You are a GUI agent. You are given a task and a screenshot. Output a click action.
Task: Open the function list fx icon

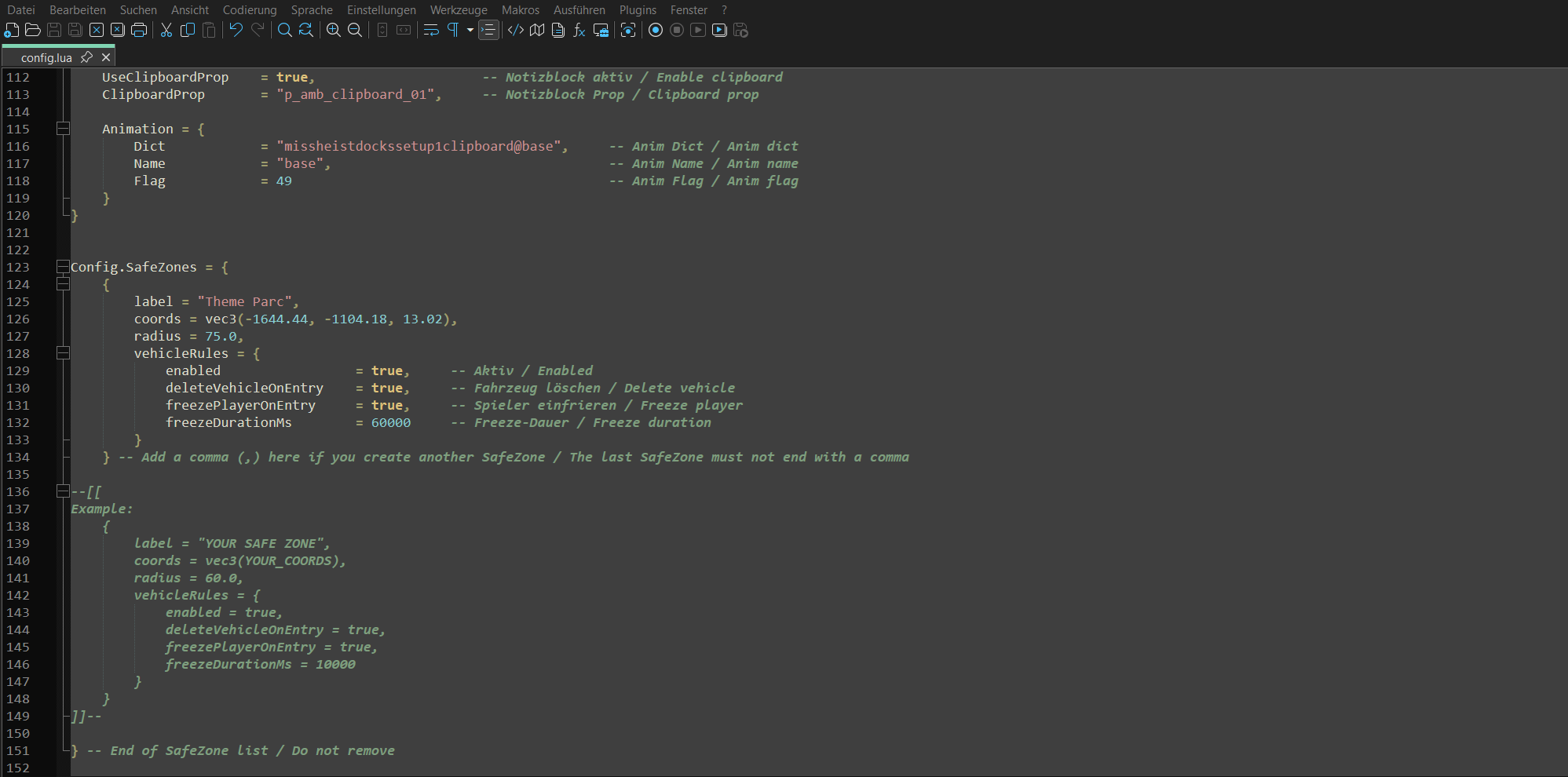pyautogui.click(x=579, y=30)
